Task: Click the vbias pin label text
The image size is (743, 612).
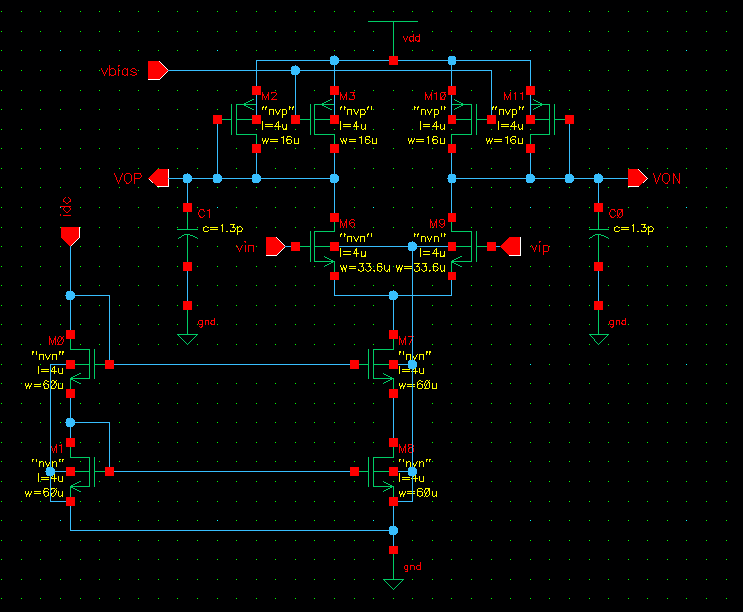Action: (x=119, y=71)
